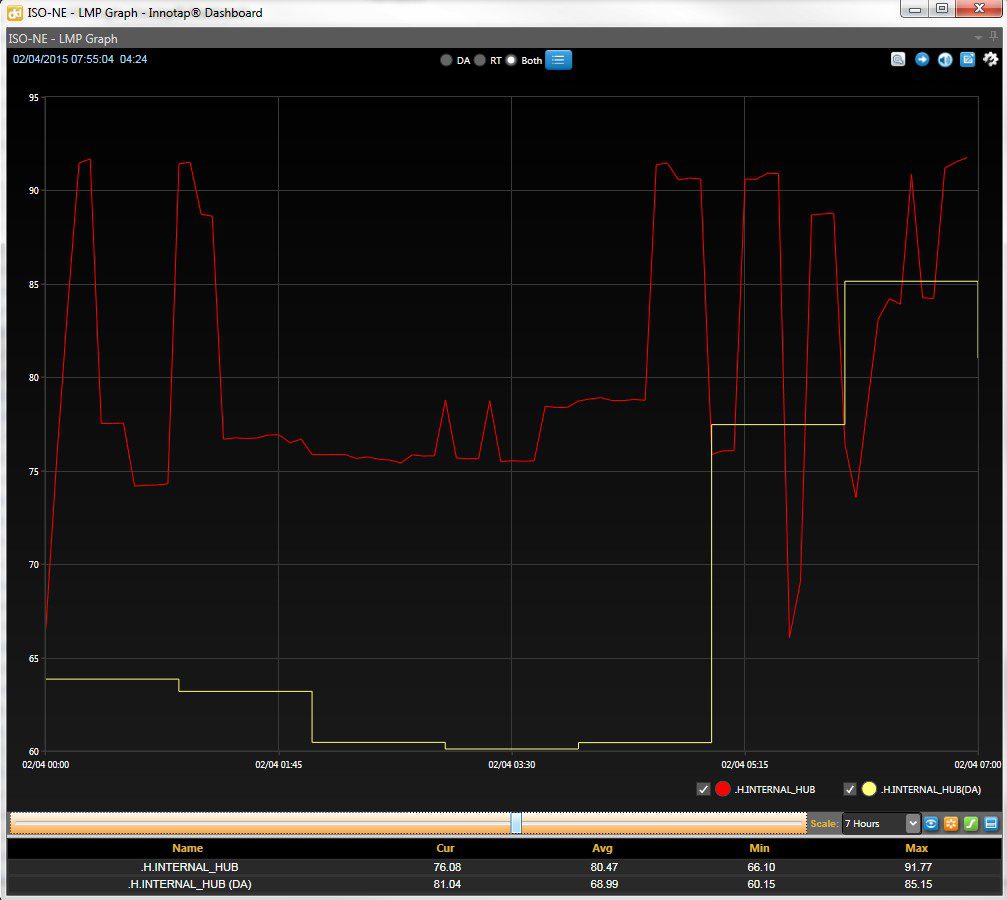Select the Both radio button
Image resolution: width=1007 pixels, height=900 pixels.
click(511, 60)
